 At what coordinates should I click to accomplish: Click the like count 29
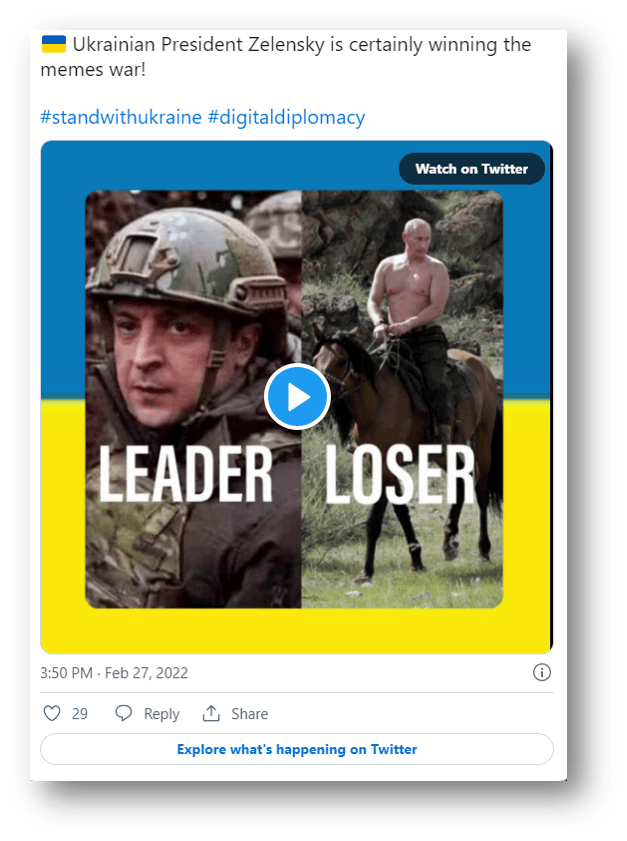(x=80, y=714)
